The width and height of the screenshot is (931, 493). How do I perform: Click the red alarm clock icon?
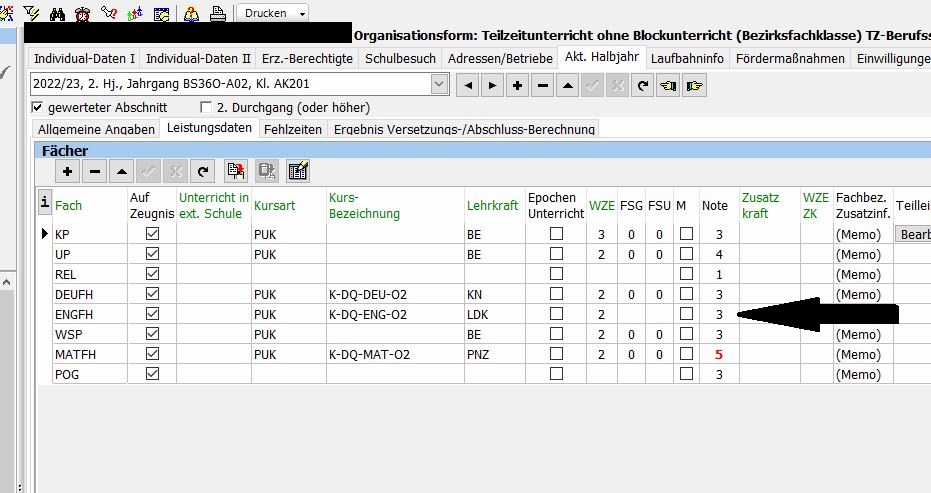(83, 13)
